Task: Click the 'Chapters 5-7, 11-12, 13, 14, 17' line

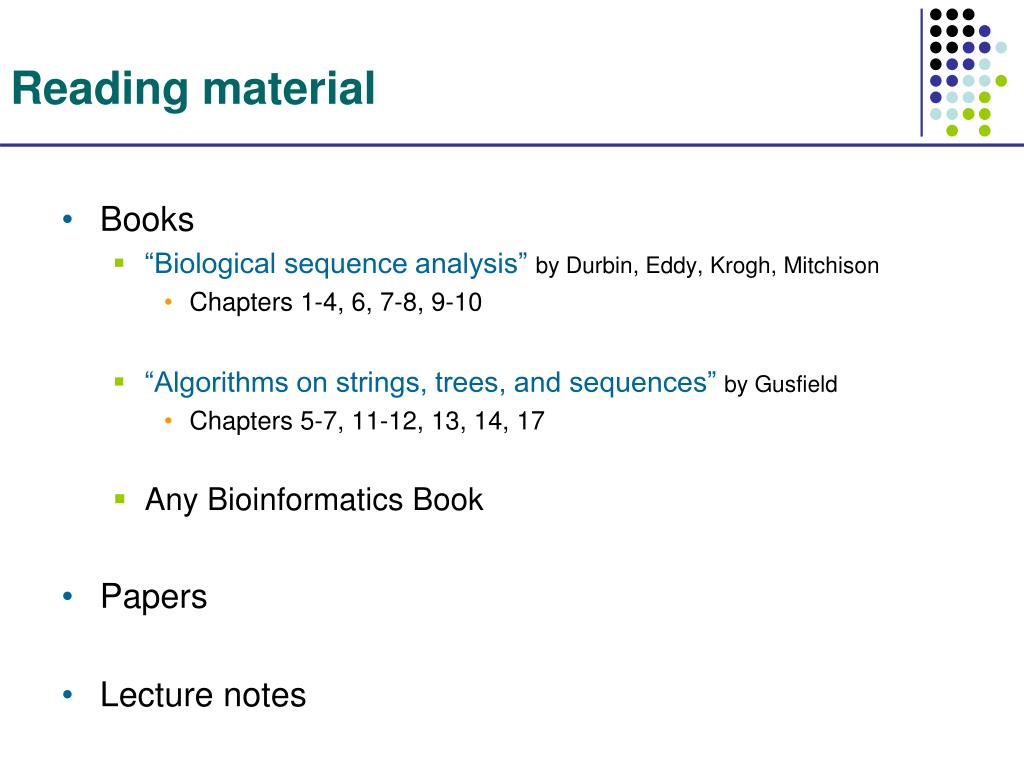Action: (x=367, y=421)
